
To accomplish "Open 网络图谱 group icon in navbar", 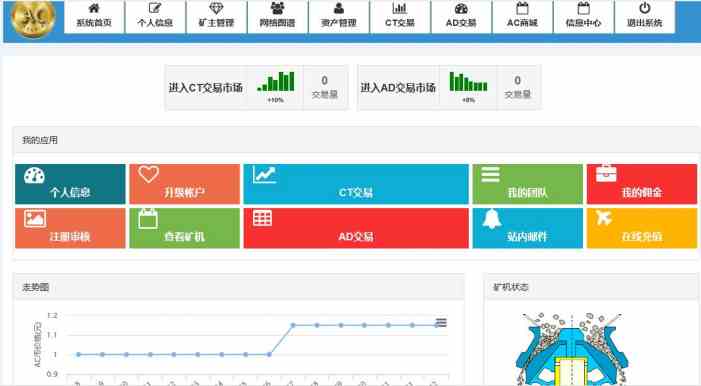I will [277, 8].
